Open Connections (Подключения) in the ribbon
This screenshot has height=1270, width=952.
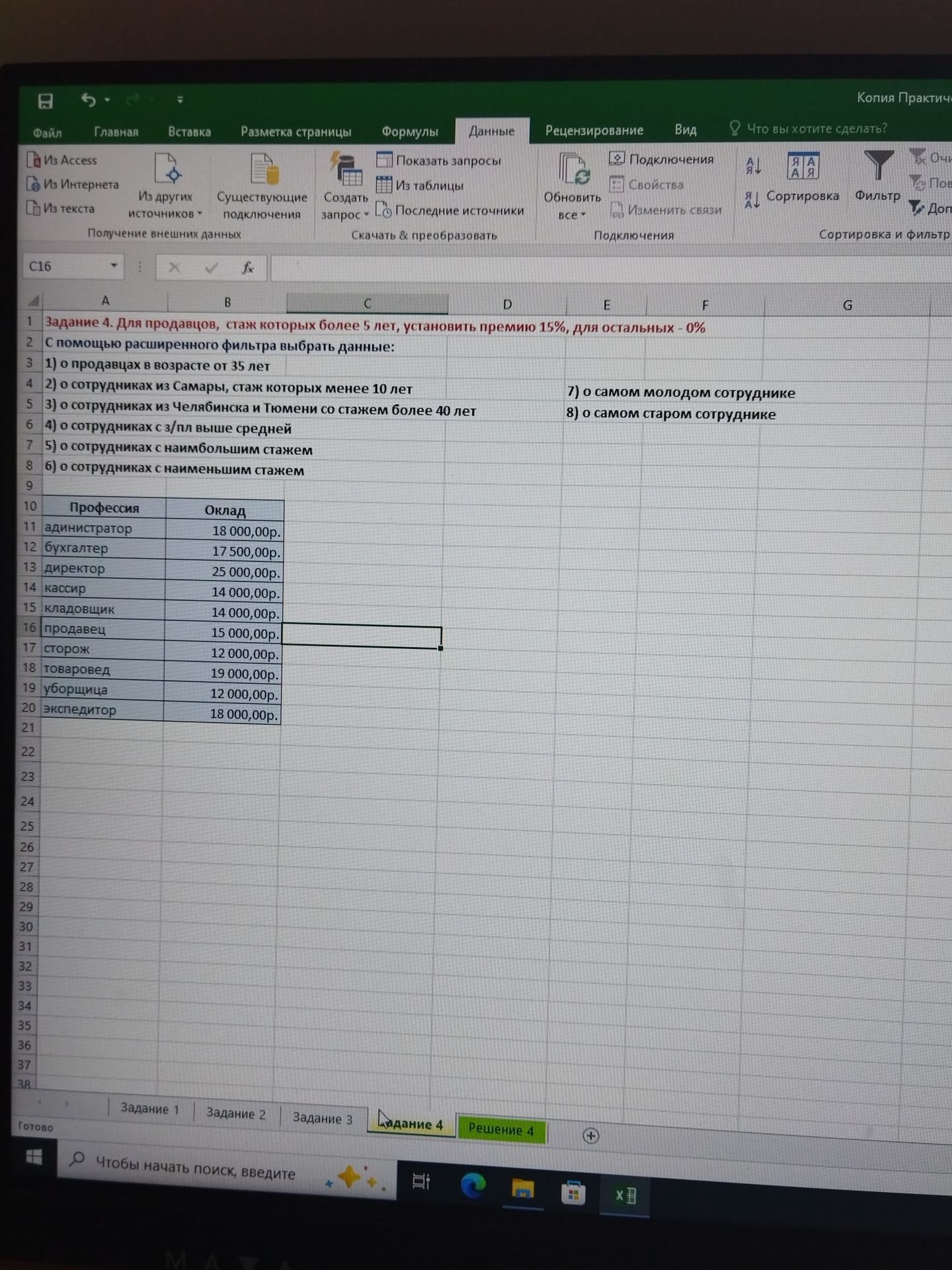click(661, 159)
